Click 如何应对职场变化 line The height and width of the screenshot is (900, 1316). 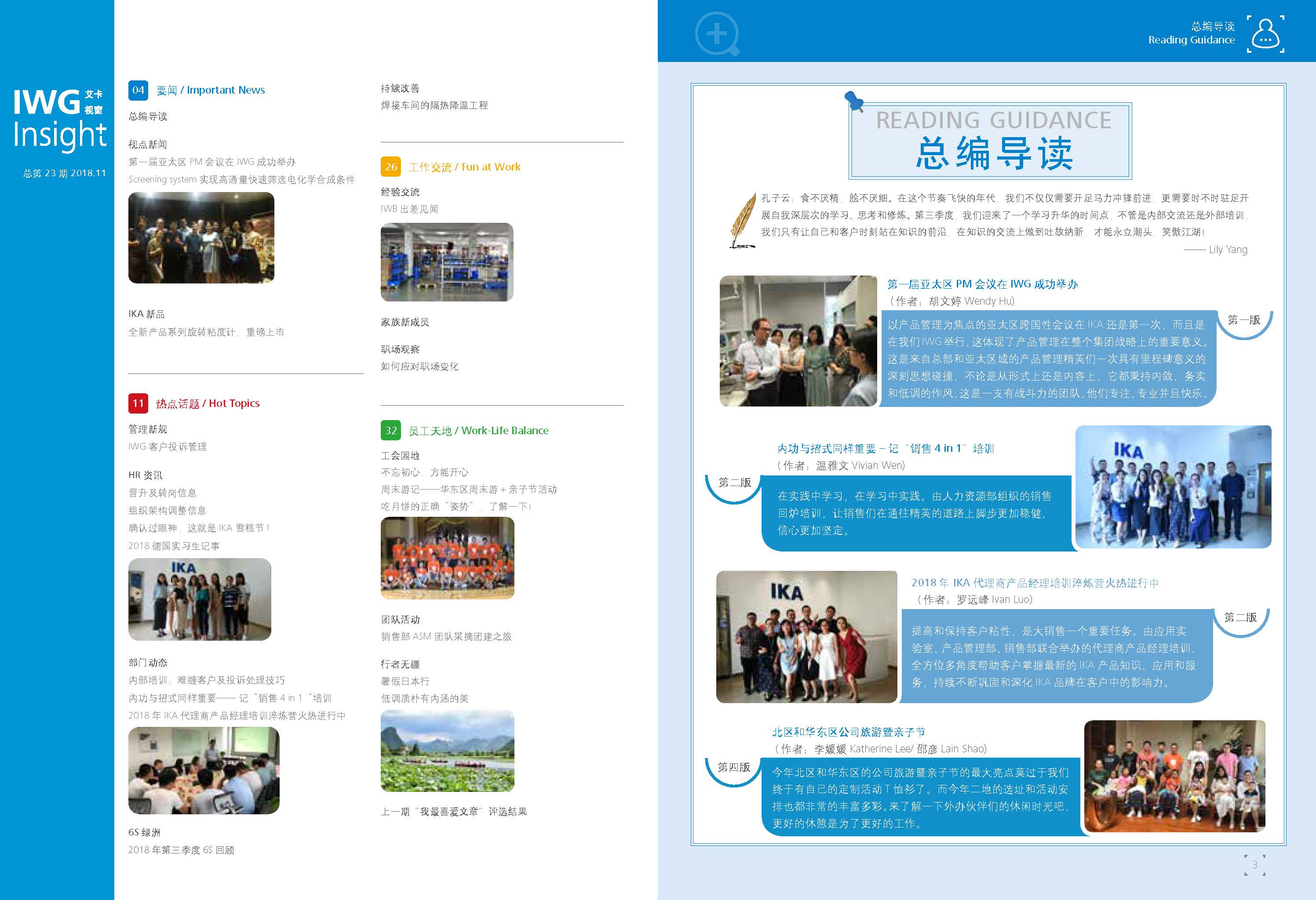point(419,366)
